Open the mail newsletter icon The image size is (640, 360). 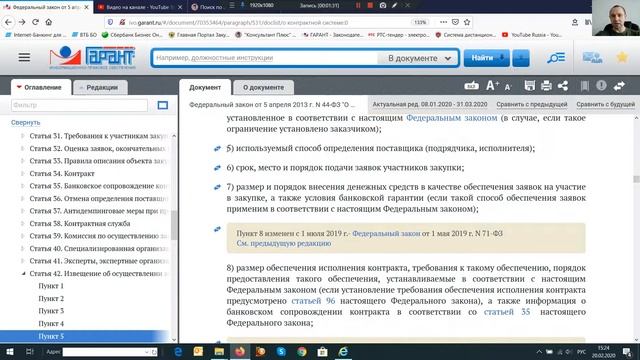592,58
